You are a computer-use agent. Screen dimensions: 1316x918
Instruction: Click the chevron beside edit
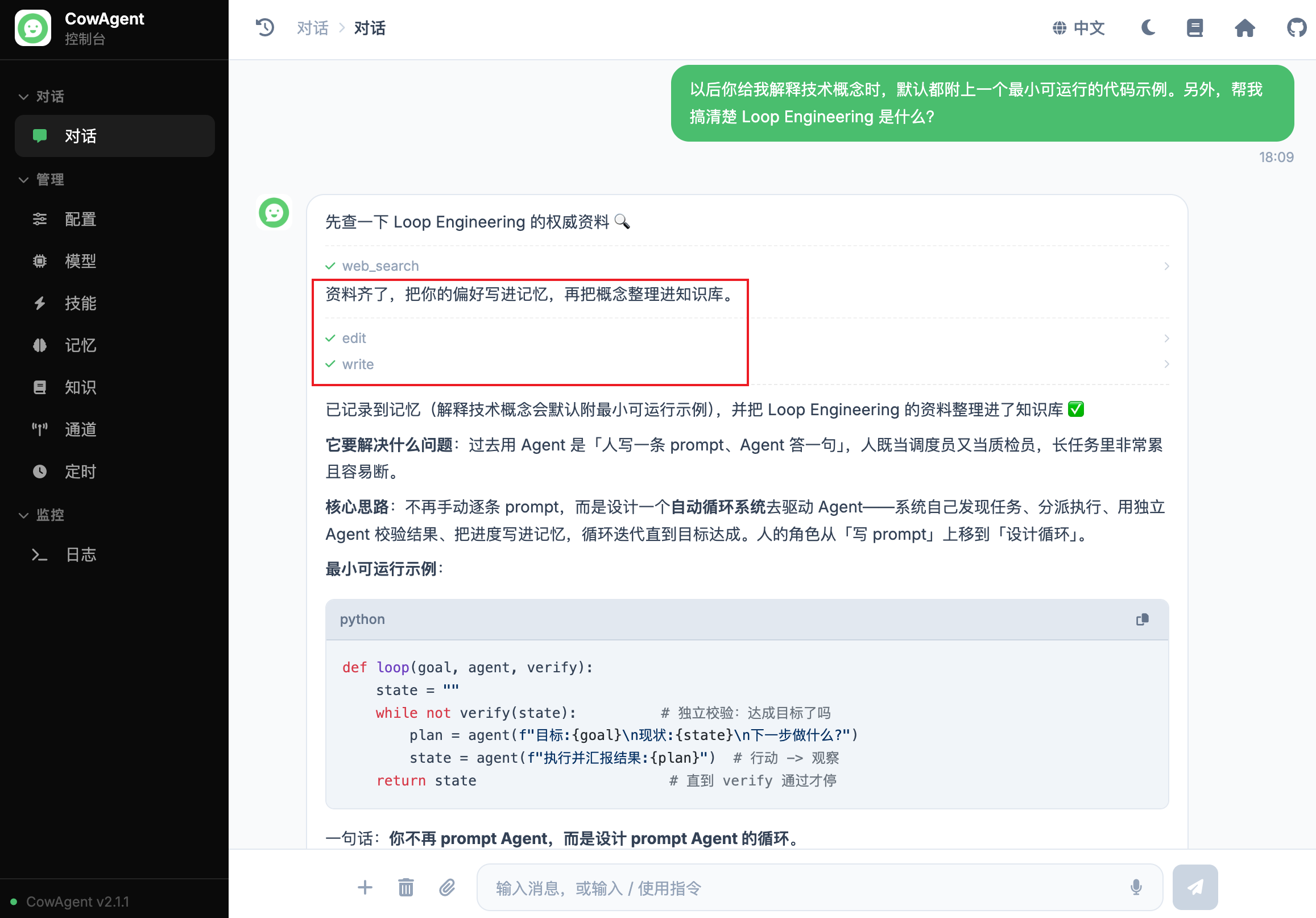(x=1166, y=338)
